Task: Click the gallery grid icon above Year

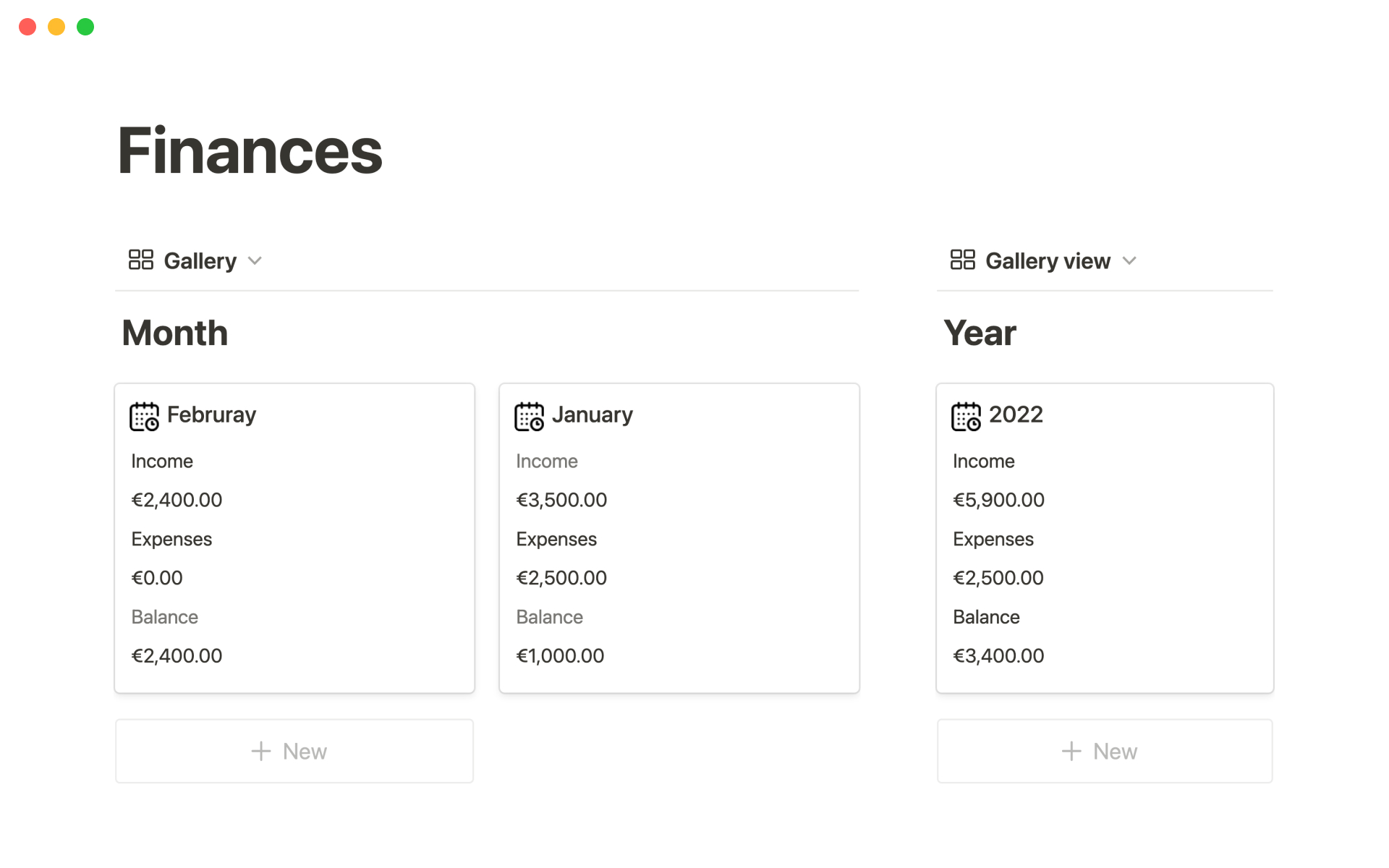Action: pos(963,260)
